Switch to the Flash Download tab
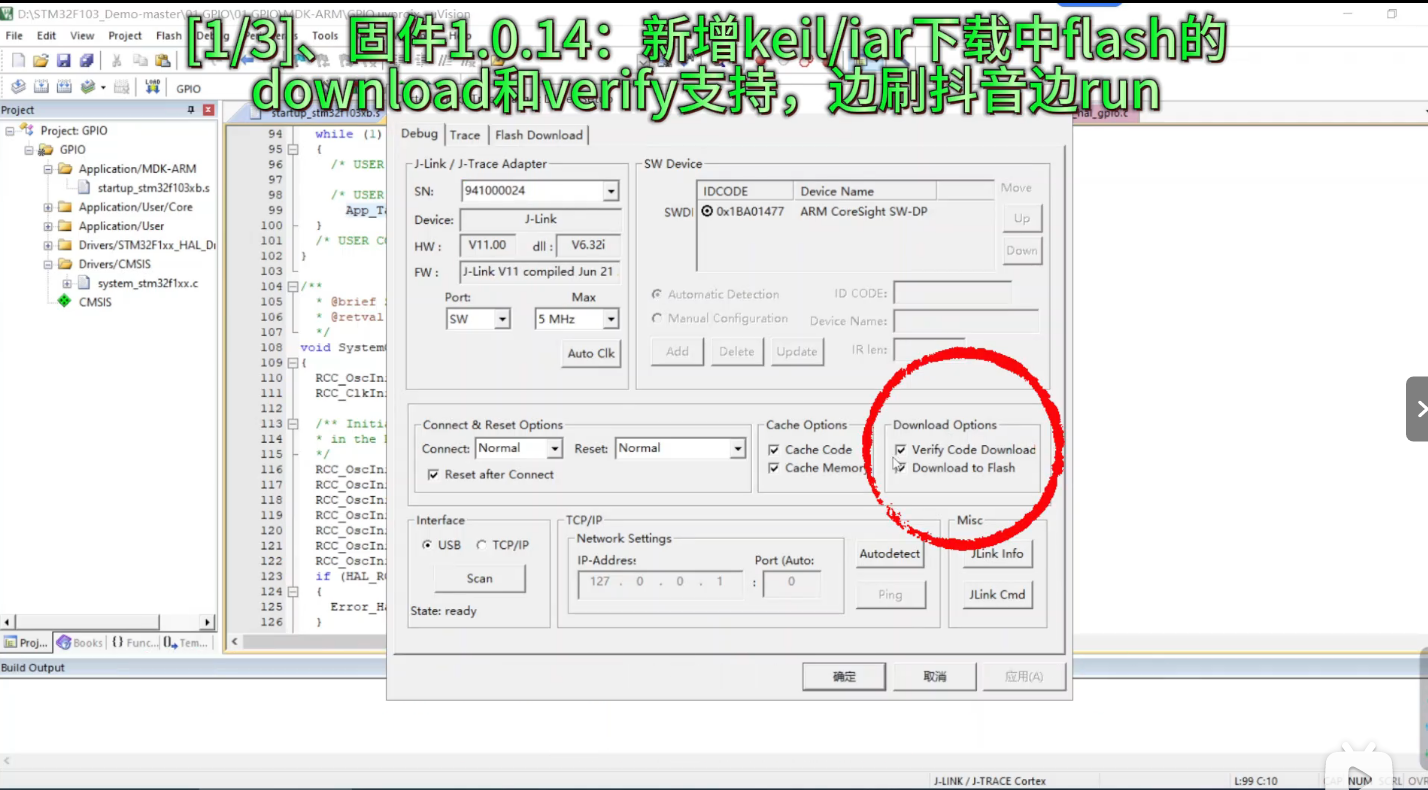1428x790 pixels. [538, 135]
